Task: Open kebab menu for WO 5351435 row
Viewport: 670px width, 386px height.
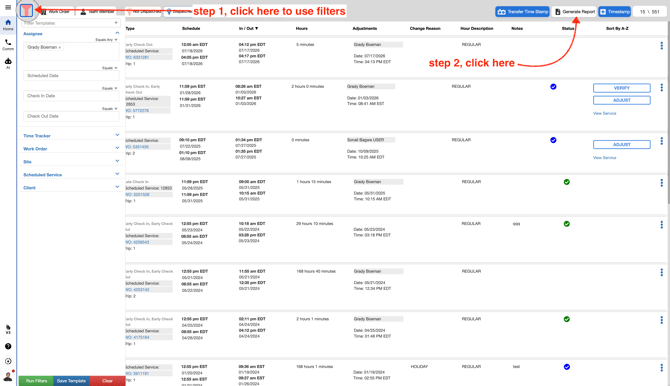Action: (x=661, y=141)
